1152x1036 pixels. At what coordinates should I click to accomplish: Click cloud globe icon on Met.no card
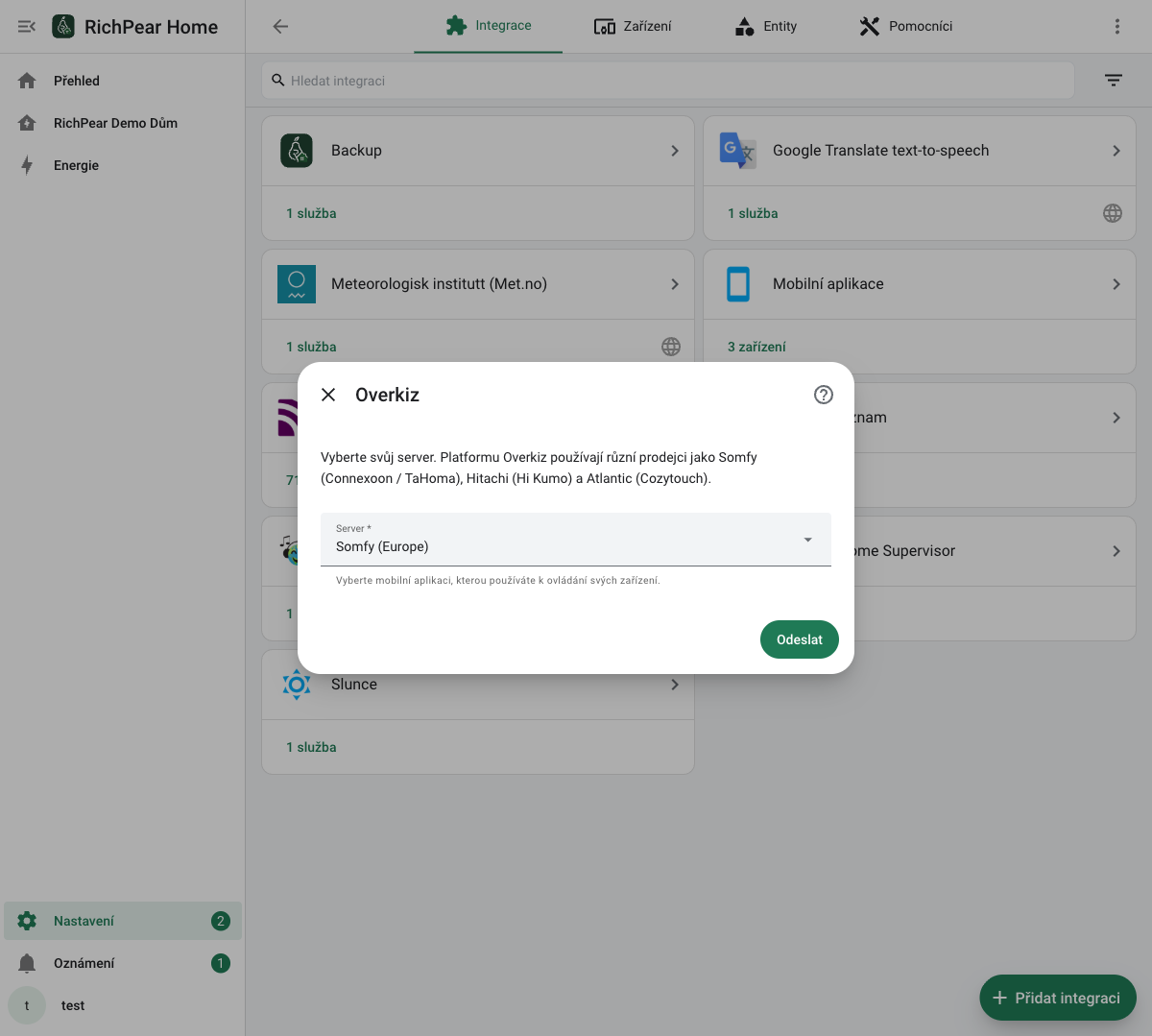[x=671, y=347]
